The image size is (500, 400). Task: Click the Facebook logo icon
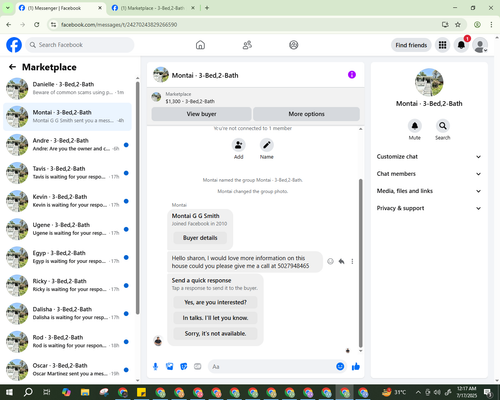tap(14, 45)
